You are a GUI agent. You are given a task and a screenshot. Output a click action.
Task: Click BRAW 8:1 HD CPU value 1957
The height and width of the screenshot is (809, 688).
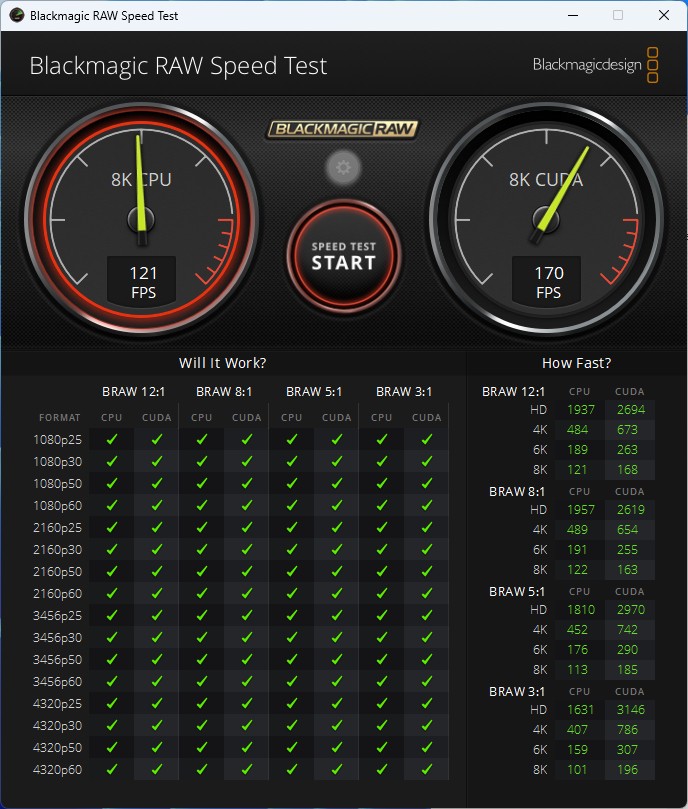point(581,510)
